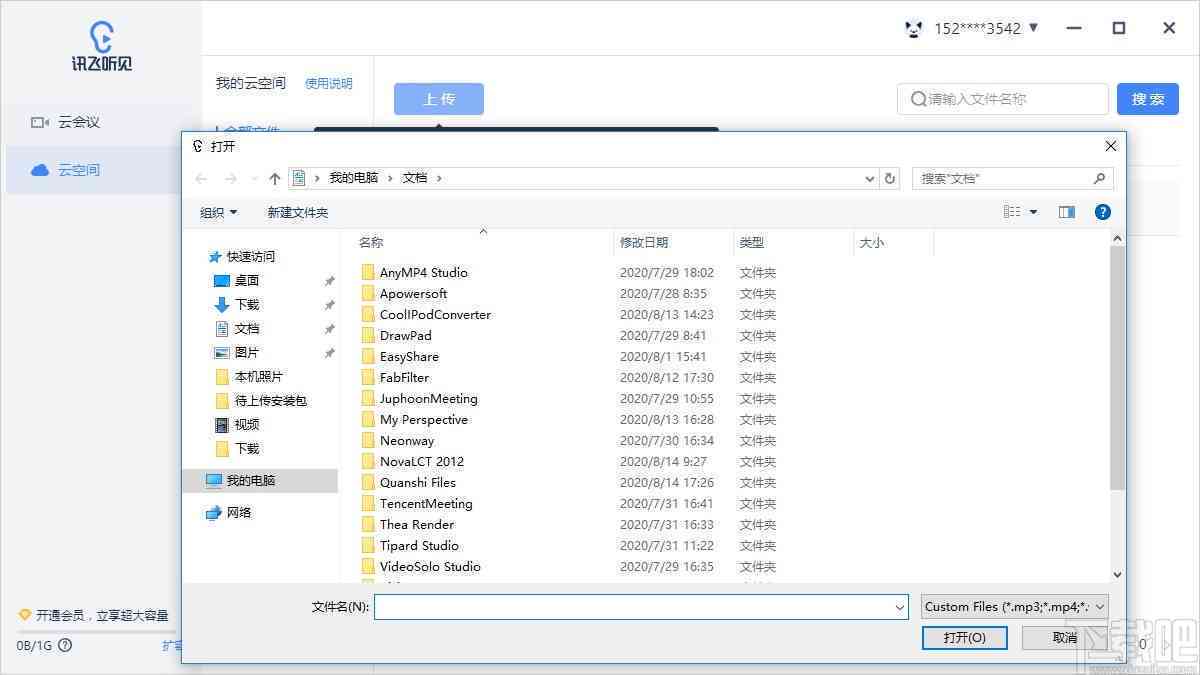The width and height of the screenshot is (1200, 675).
Task: Open recent locations dropdown arrow
Action: click(x=253, y=179)
